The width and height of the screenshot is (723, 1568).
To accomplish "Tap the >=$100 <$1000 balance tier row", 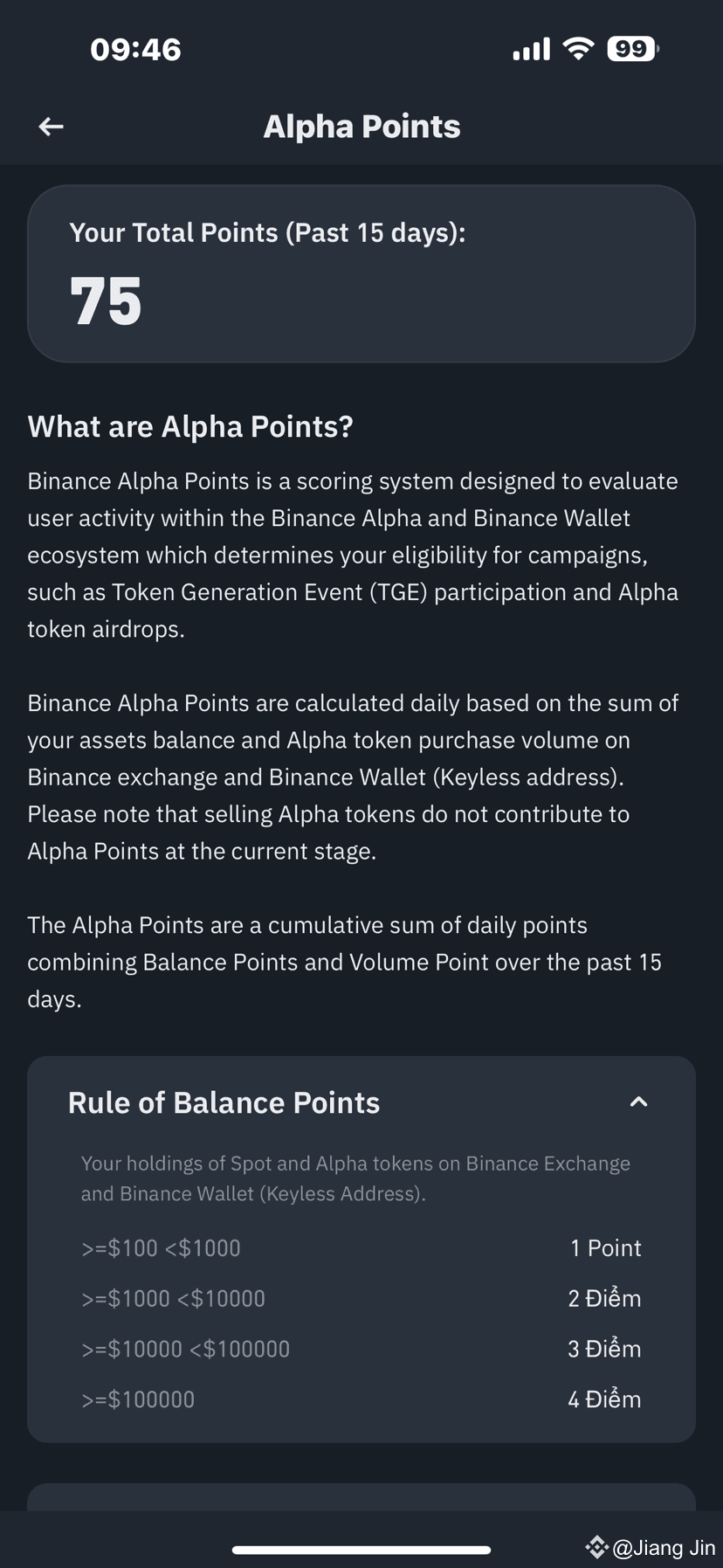I will [361, 1248].
